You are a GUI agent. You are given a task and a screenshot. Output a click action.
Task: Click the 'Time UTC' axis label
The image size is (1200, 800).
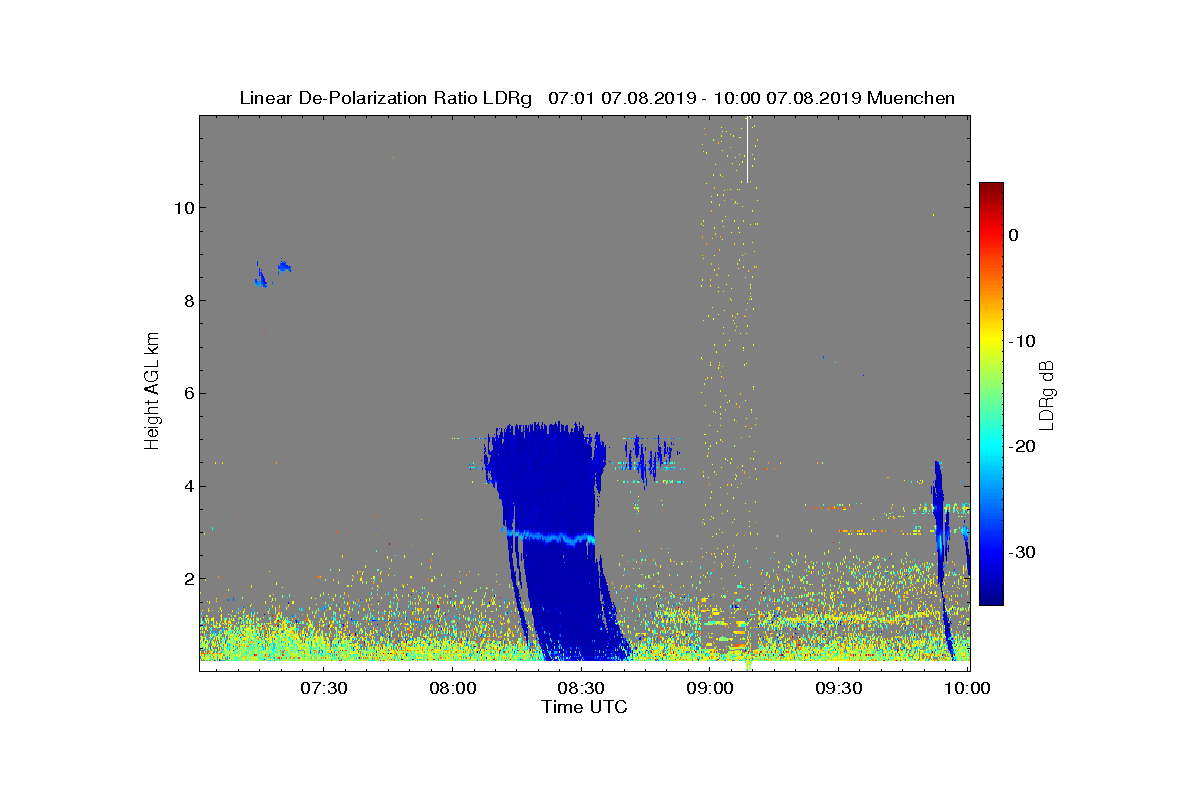585,707
